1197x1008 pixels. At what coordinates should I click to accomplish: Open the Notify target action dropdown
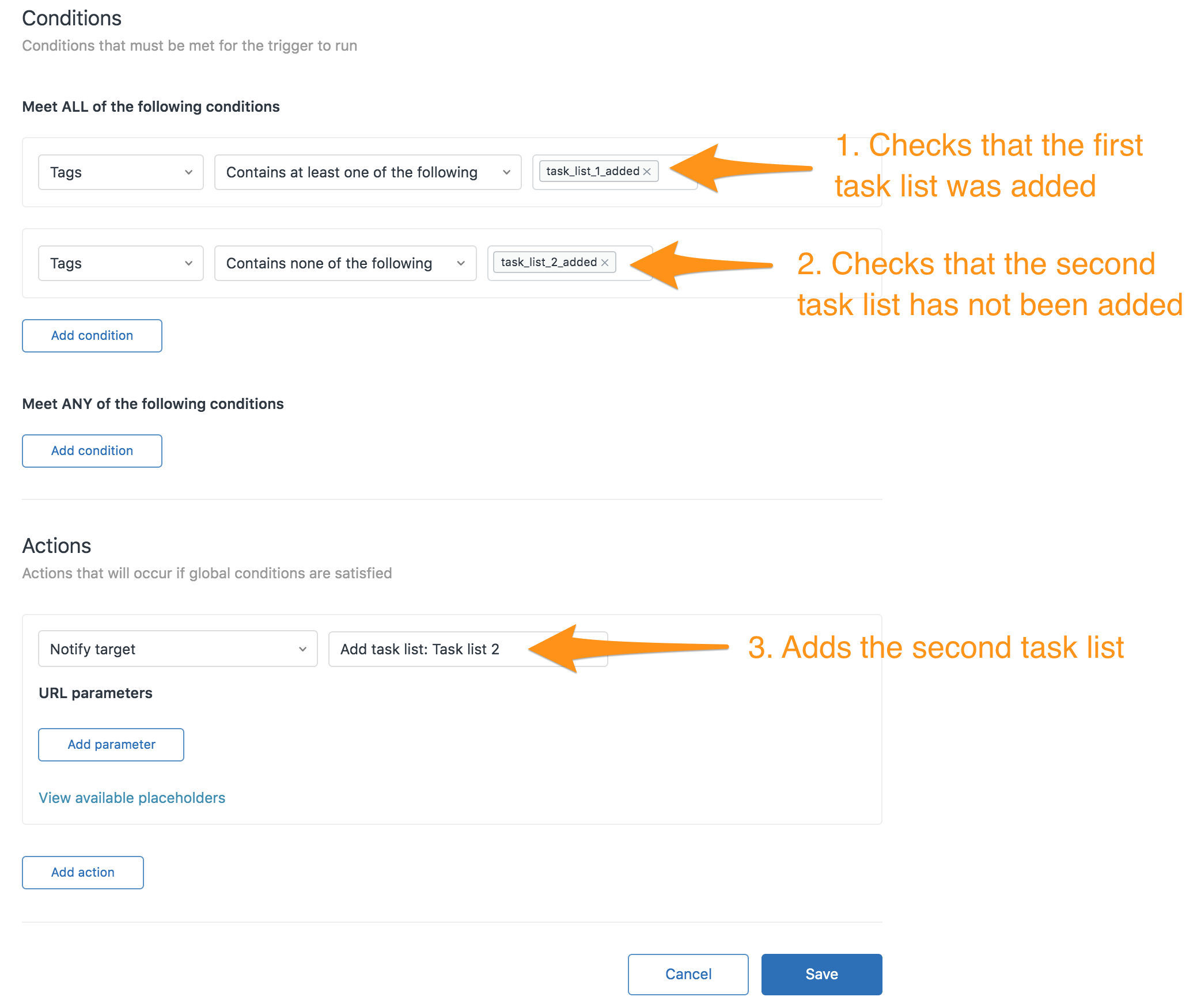point(178,649)
